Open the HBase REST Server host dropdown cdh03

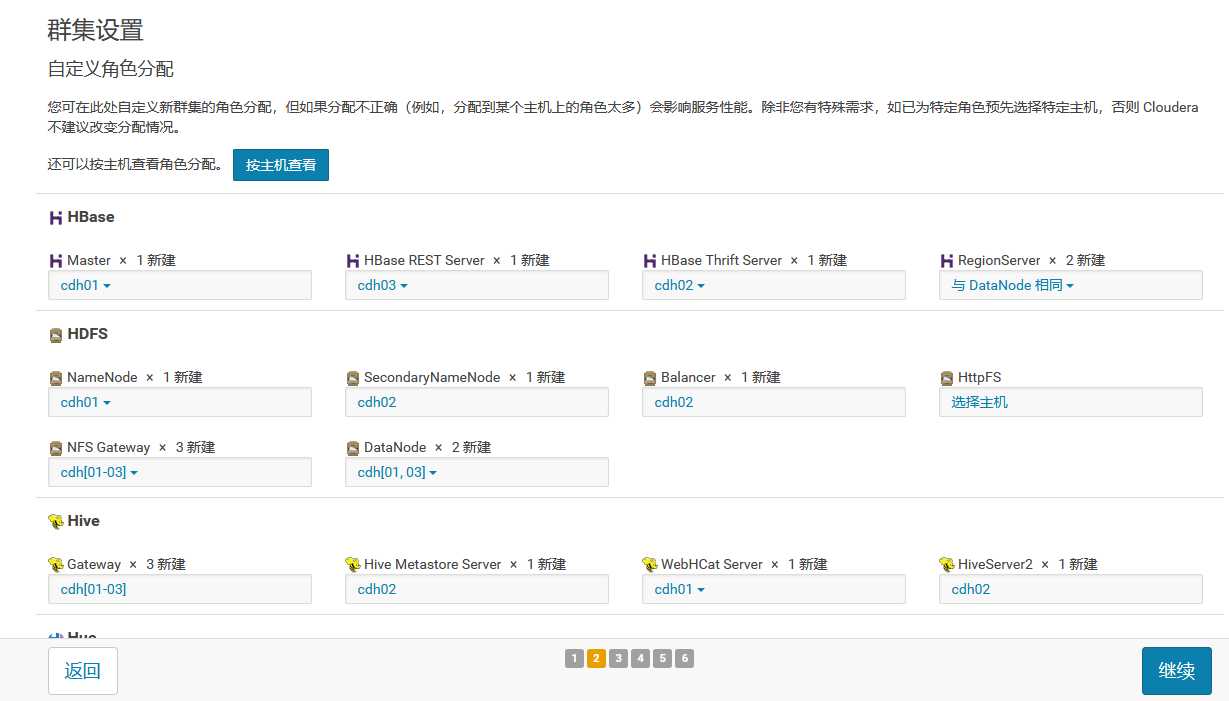tap(383, 285)
